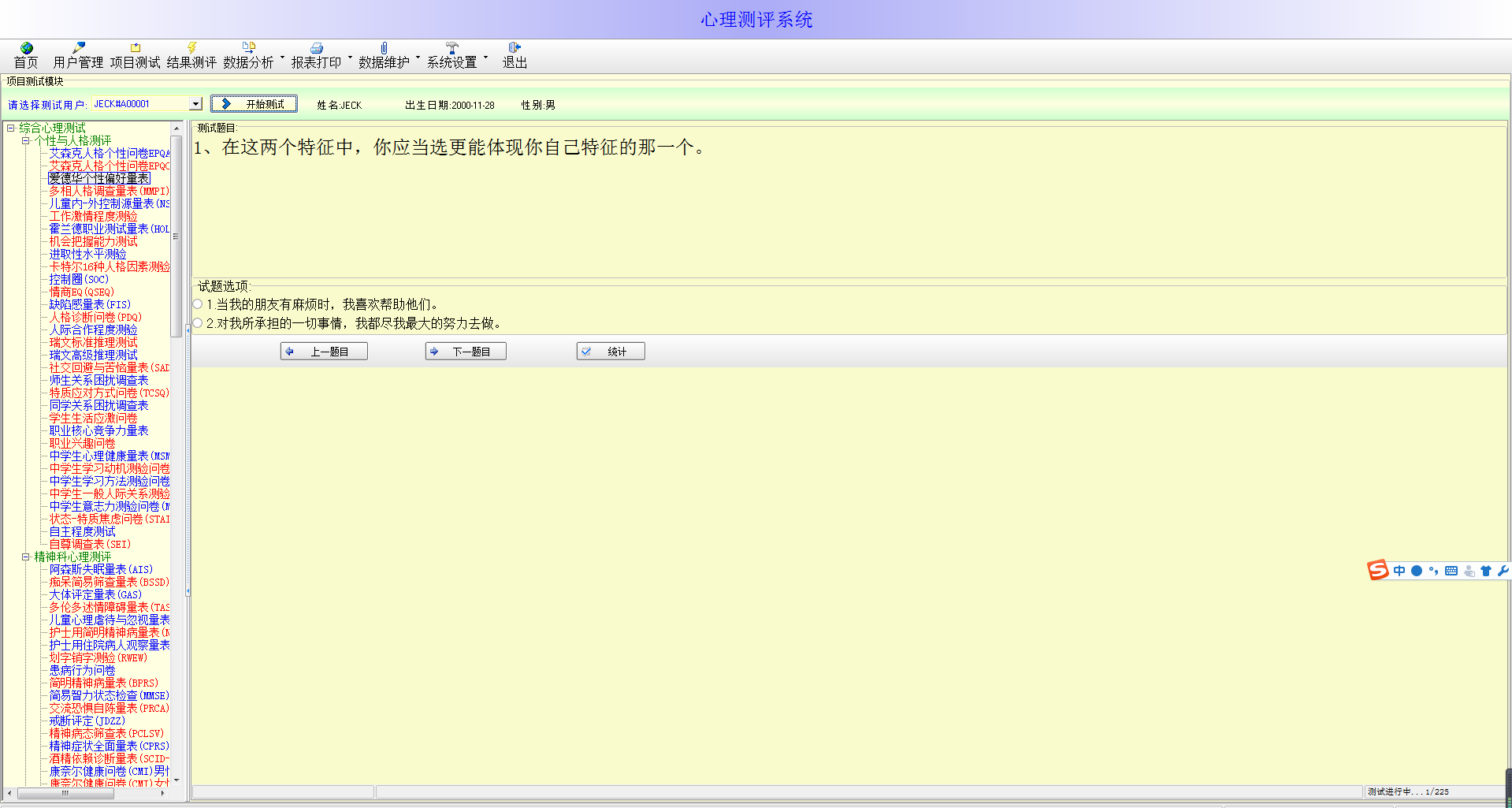Select 进取性水平测验 tree item

point(87,254)
